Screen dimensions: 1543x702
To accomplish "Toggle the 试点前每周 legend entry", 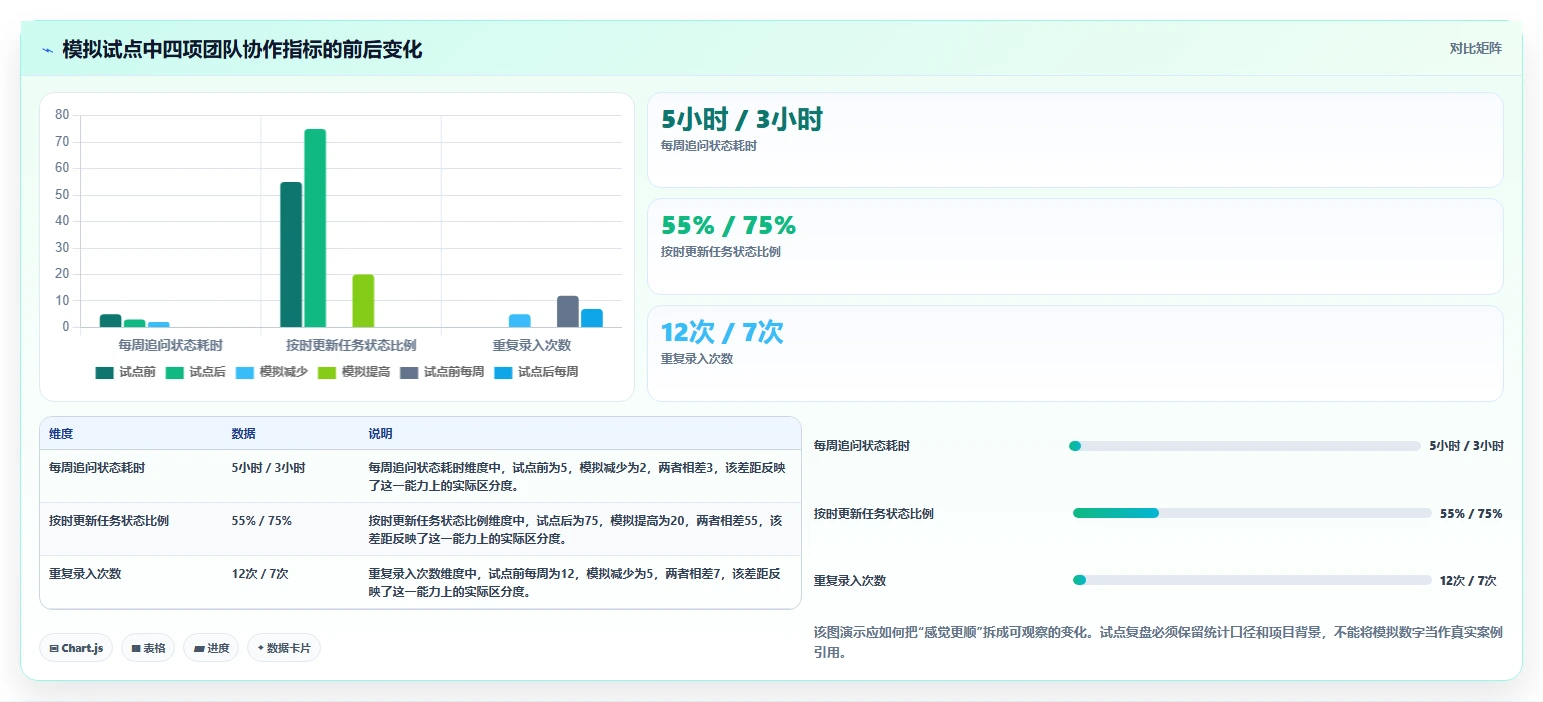I will 442,372.
